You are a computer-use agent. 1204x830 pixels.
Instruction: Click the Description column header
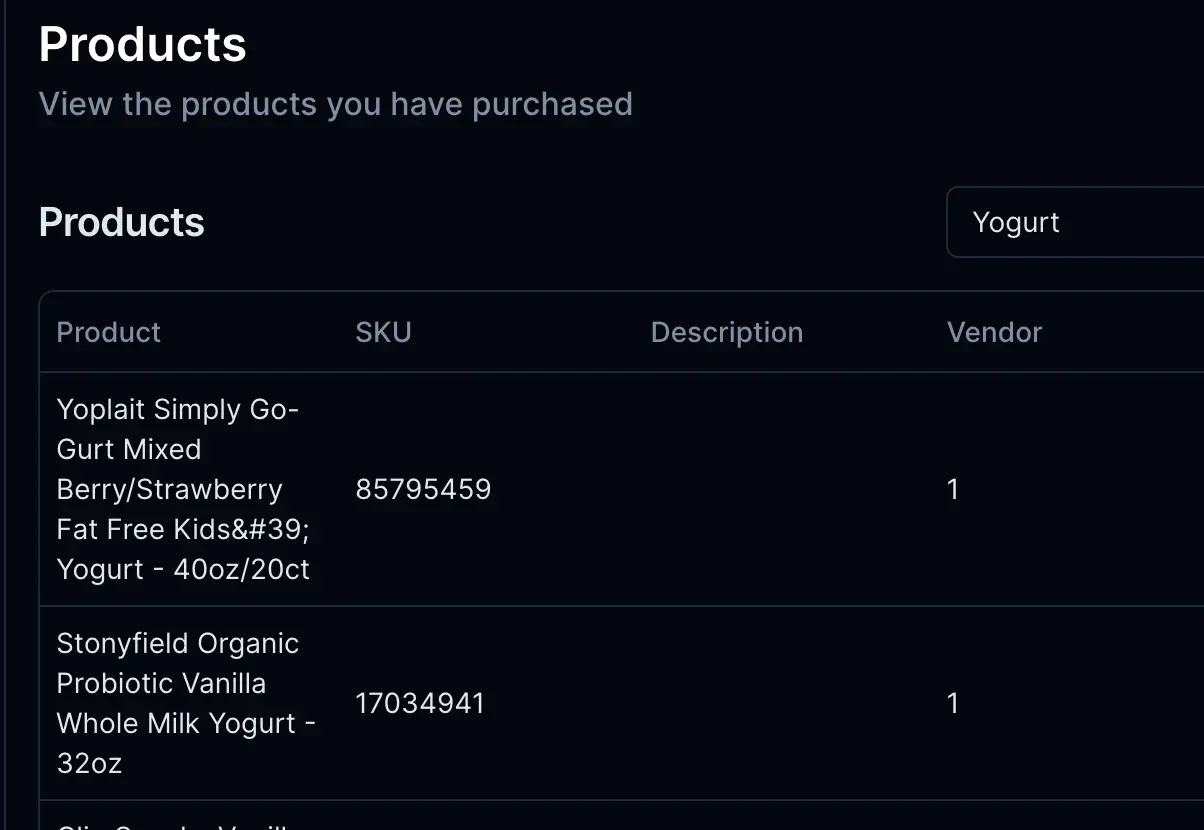point(727,332)
